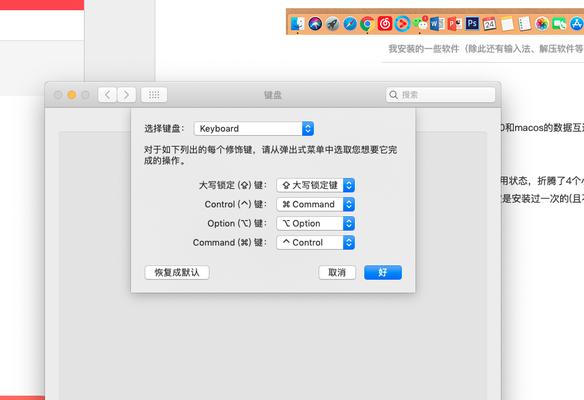The height and width of the screenshot is (400, 584).
Task: Open the Control key mapping dropdown
Action: tap(315, 204)
